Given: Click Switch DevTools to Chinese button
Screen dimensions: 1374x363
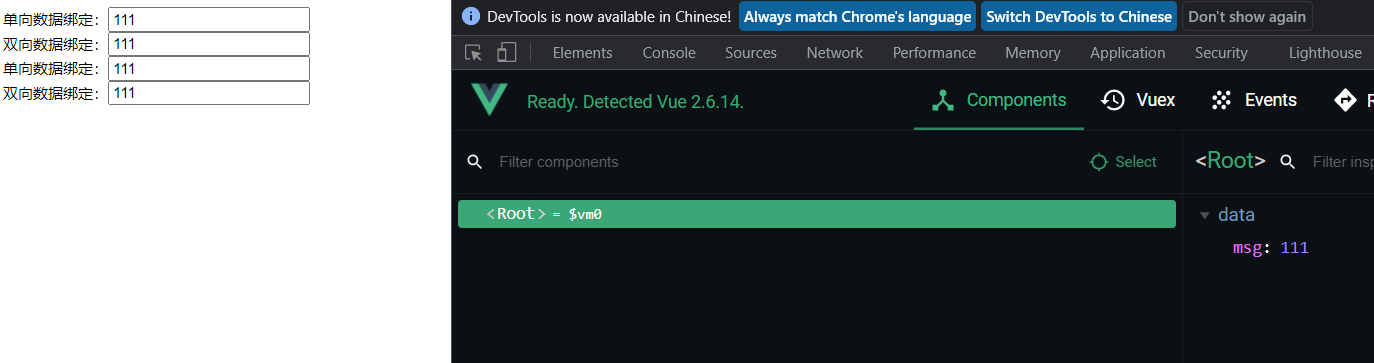Looking at the screenshot, I should [x=1079, y=16].
